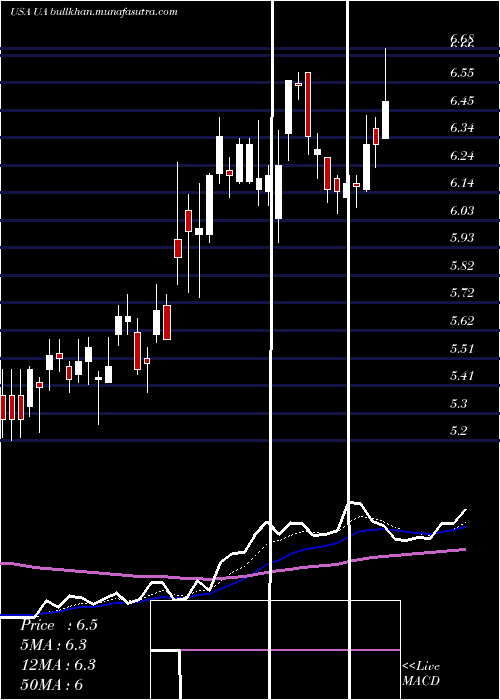Click the 6.34 price axis label
This screenshot has height=700, width=500.
(x=462, y=128)
